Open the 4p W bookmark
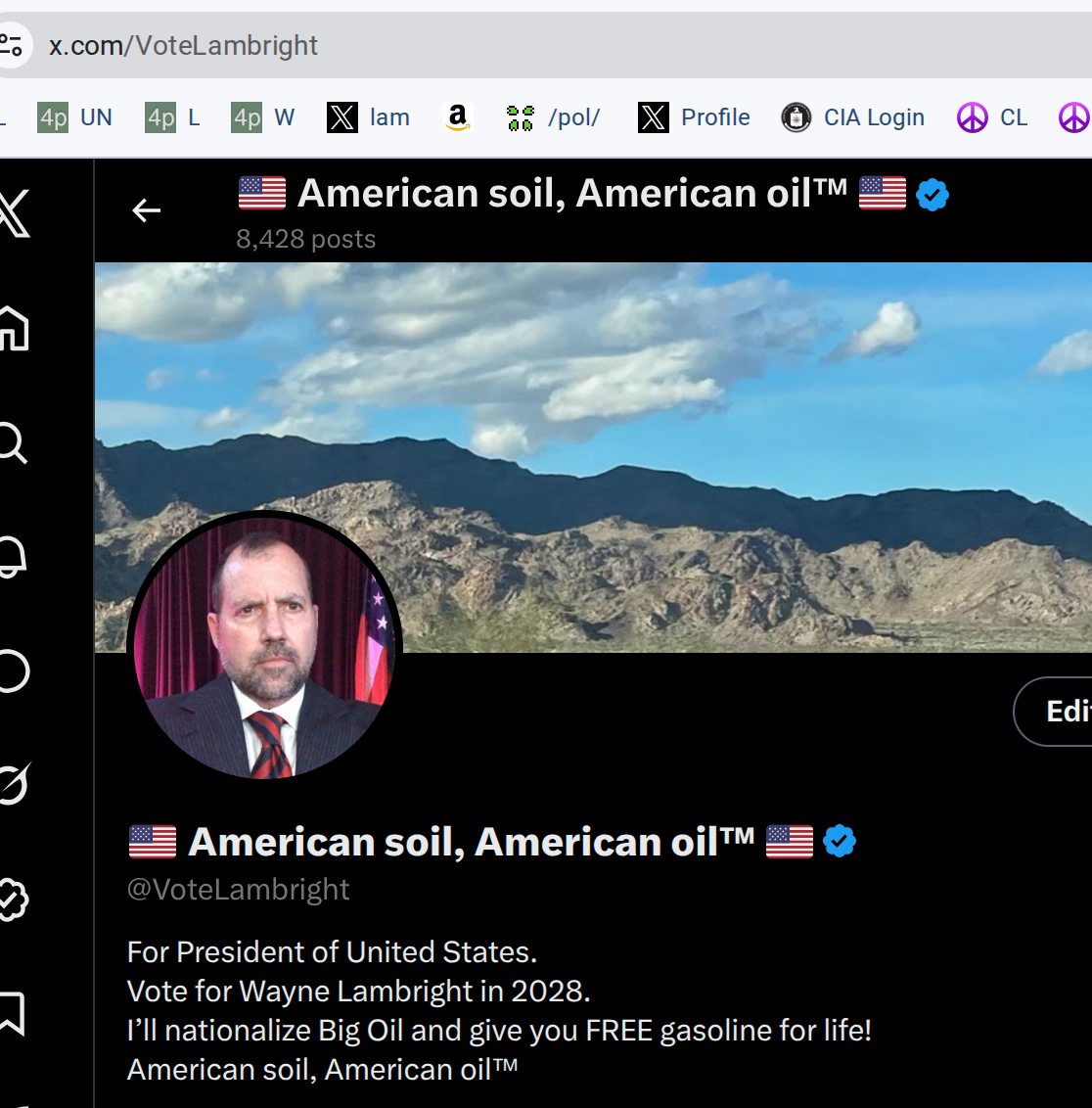 point(263,117)
